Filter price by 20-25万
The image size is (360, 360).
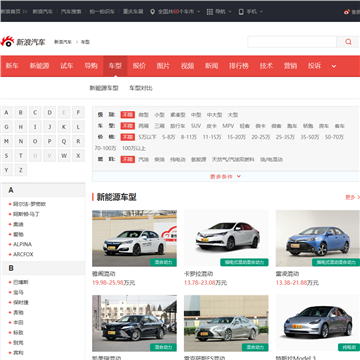[x=261, y=137]
